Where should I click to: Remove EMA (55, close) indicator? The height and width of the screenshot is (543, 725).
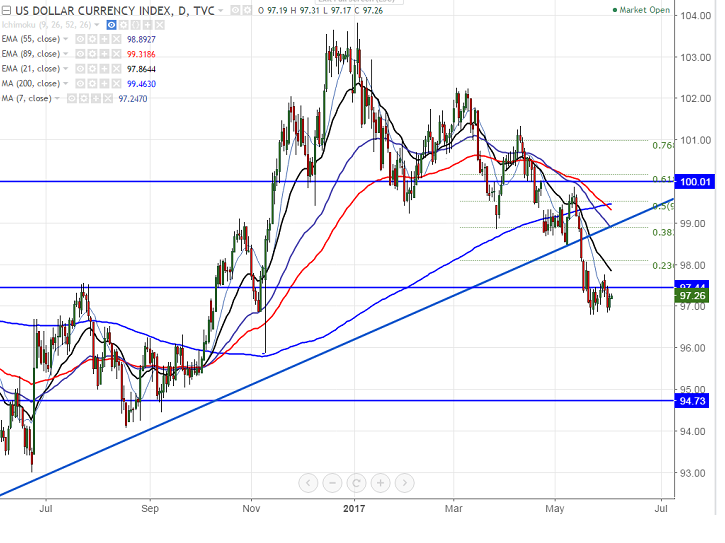(116, 39)
